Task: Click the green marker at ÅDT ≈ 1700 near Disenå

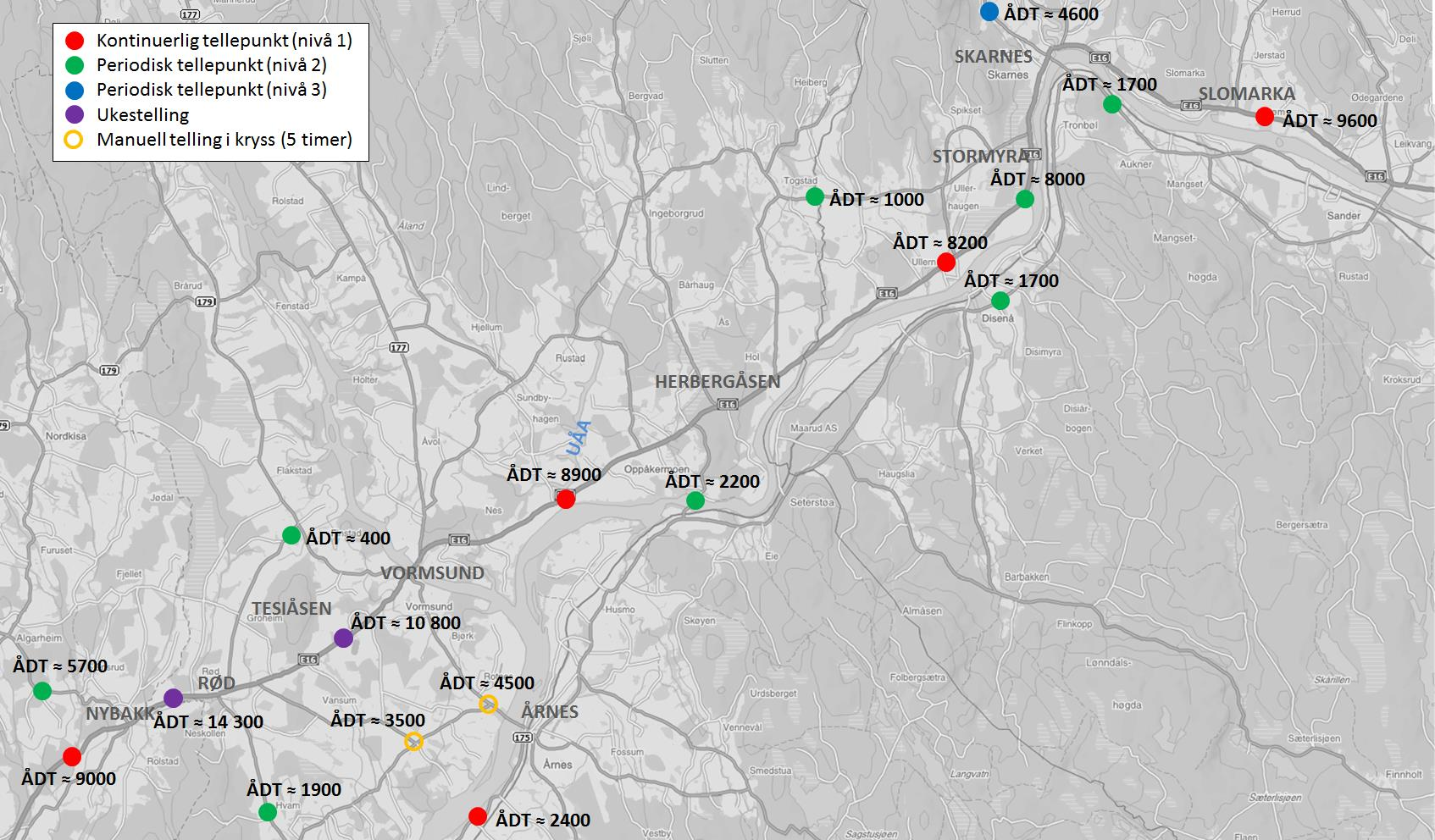Action: point(1000,301)
